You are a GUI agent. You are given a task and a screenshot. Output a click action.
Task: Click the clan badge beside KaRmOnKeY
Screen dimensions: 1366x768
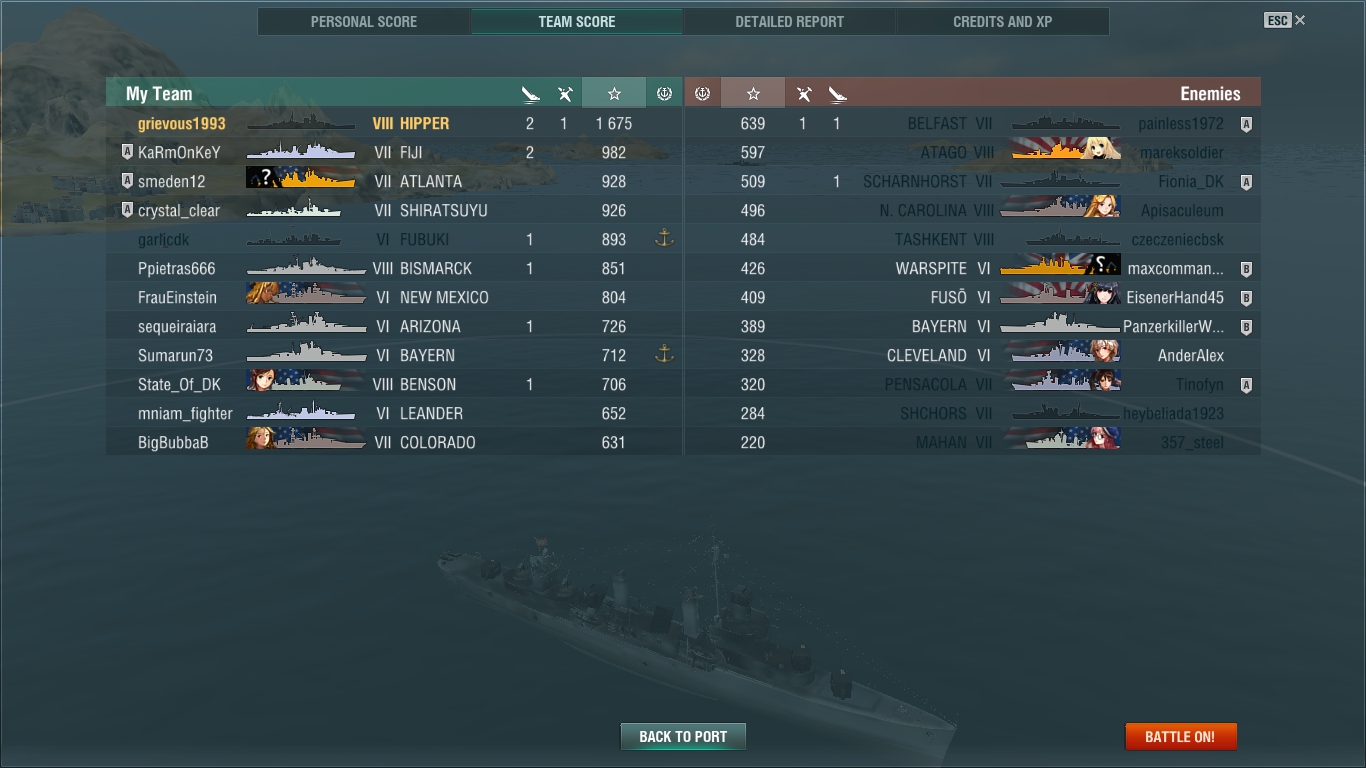pyautogui.click(x=127, y=153)
